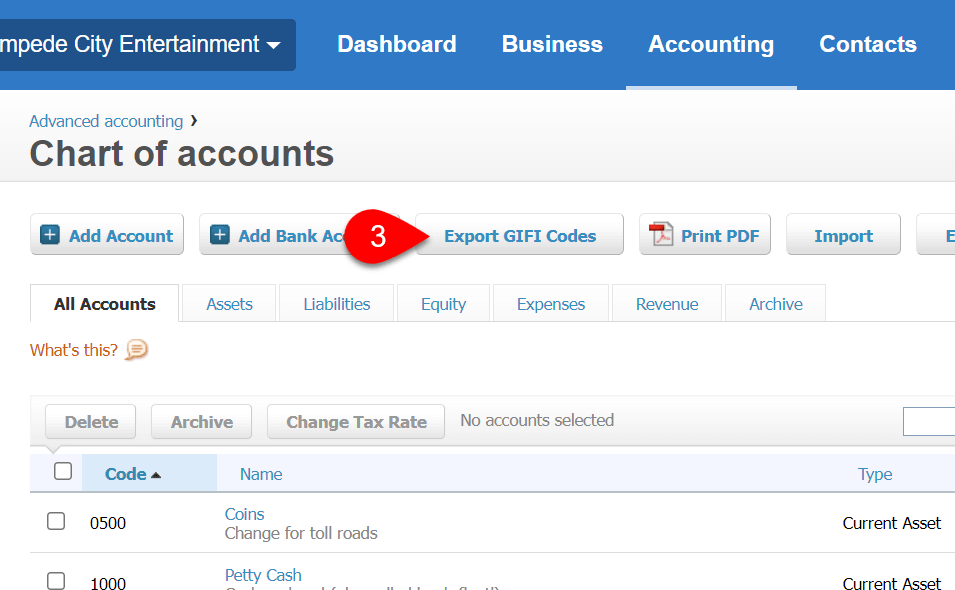Navigate to the Contacts section
Image resolution: width=955 pixels, height=590 pixels.
[x=867, y=44]
